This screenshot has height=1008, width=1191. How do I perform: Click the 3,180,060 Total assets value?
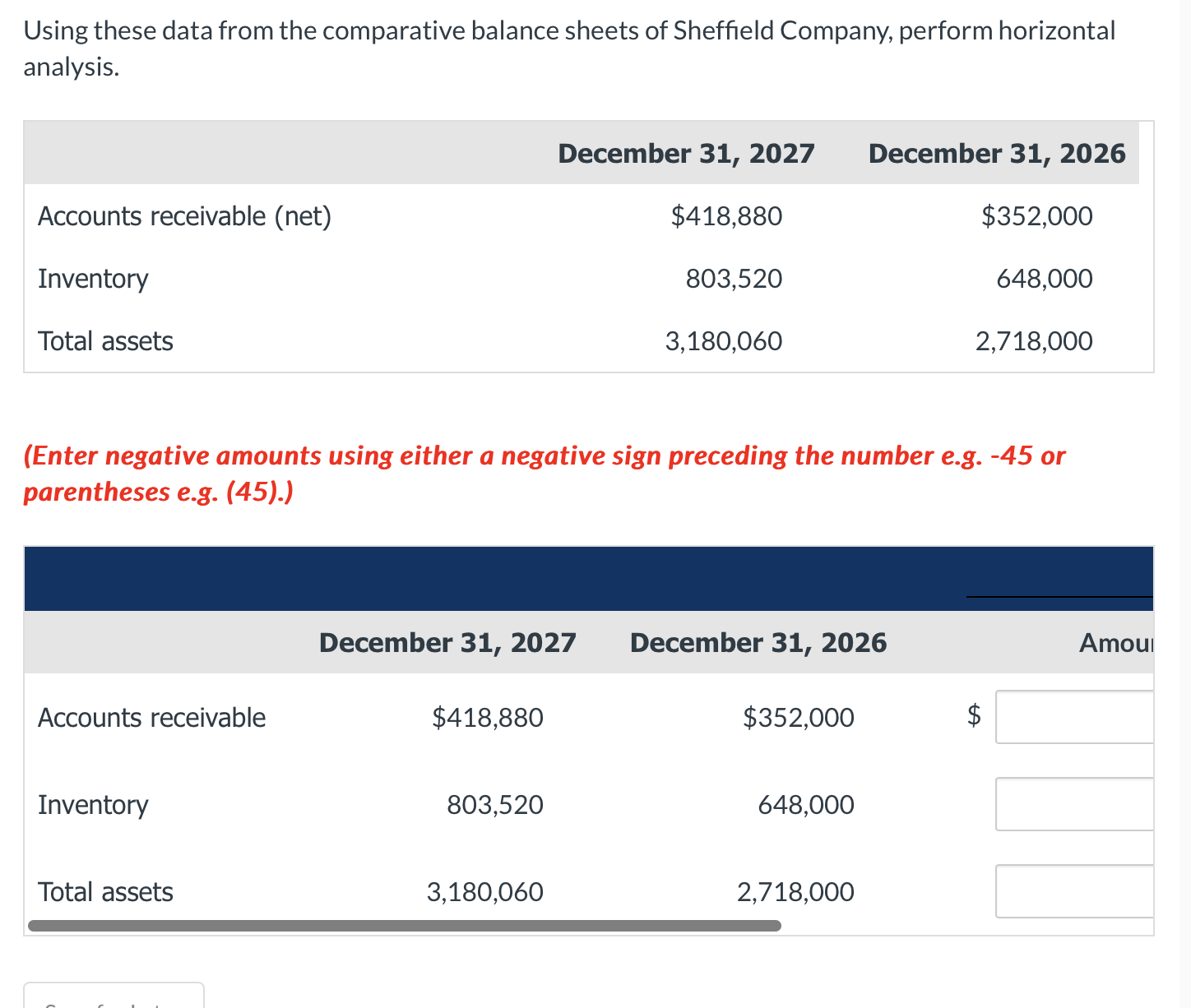click(x=484, y=891)
